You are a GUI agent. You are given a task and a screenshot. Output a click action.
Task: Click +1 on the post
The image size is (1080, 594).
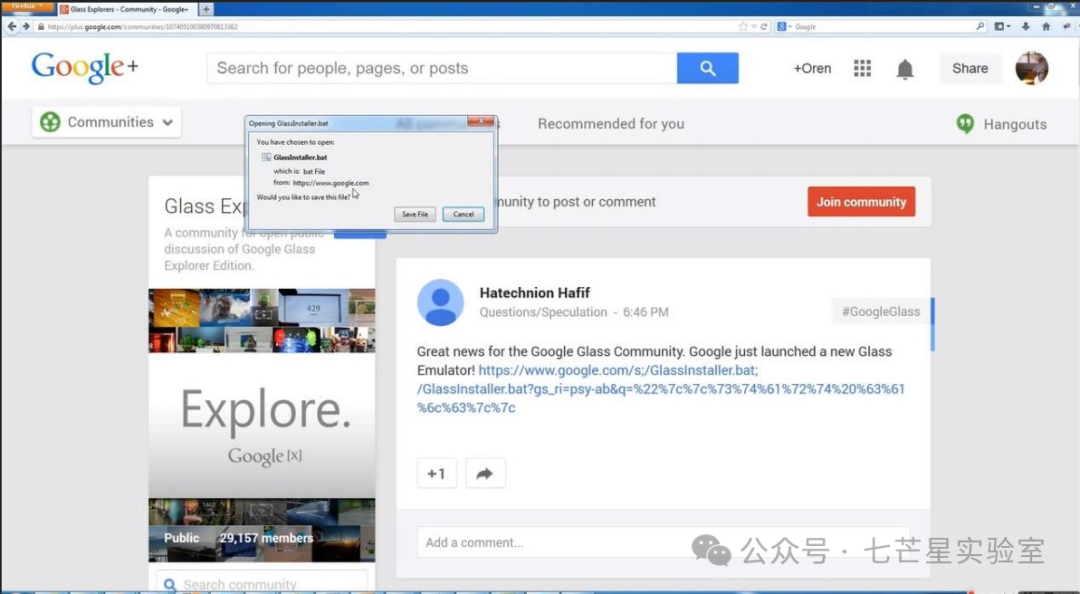click(437, 473)
